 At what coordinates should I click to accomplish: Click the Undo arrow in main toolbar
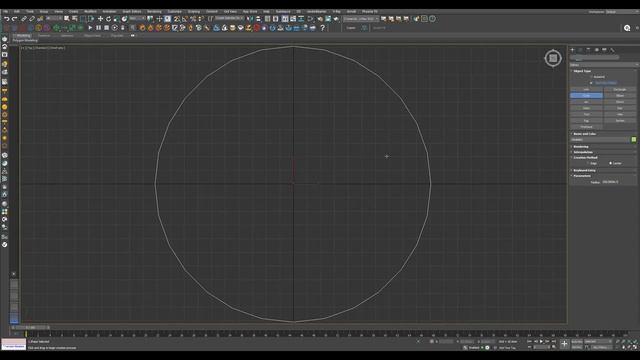7,18
